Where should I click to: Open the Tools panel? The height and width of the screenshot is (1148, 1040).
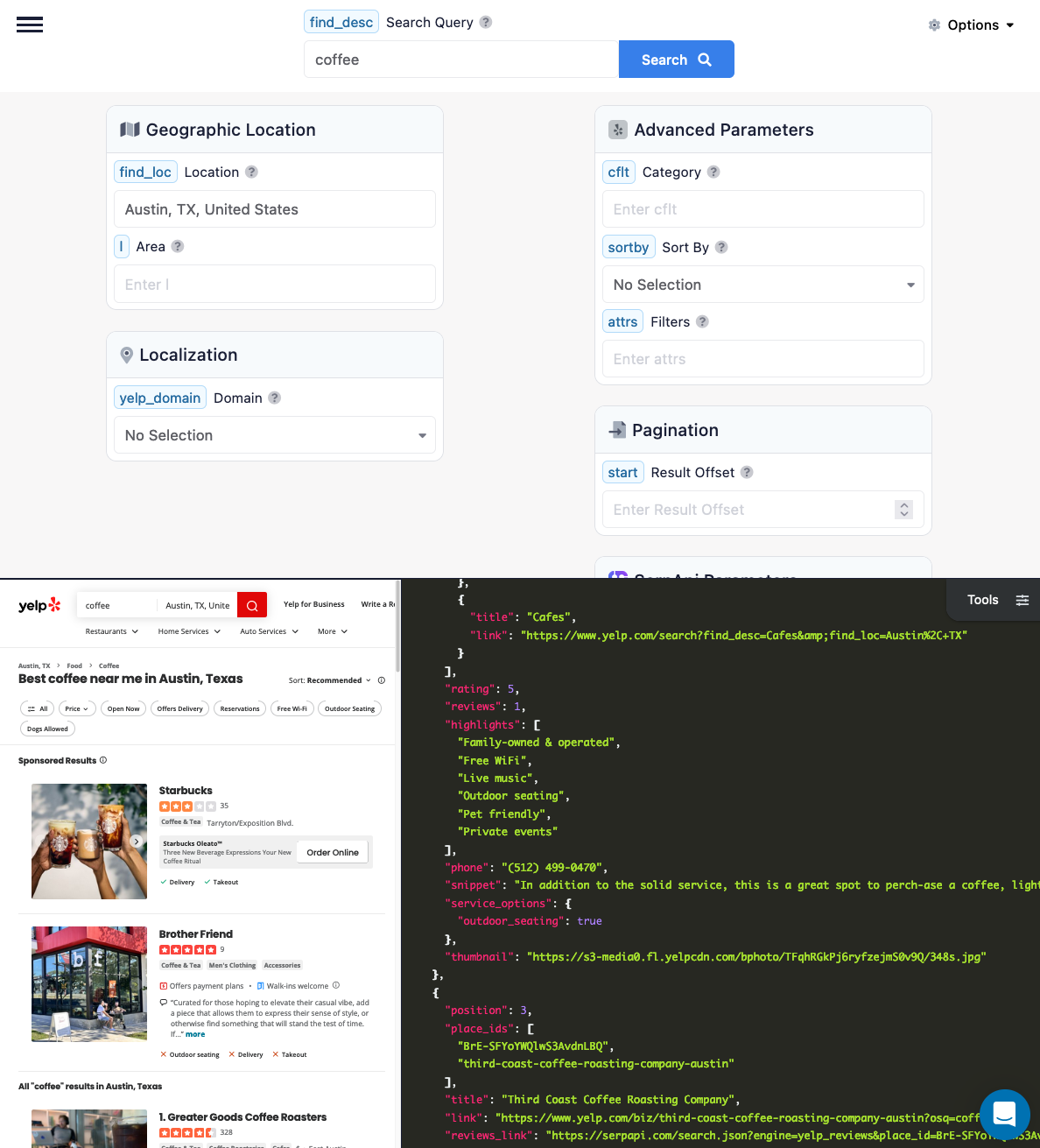(x=994, y=600)
